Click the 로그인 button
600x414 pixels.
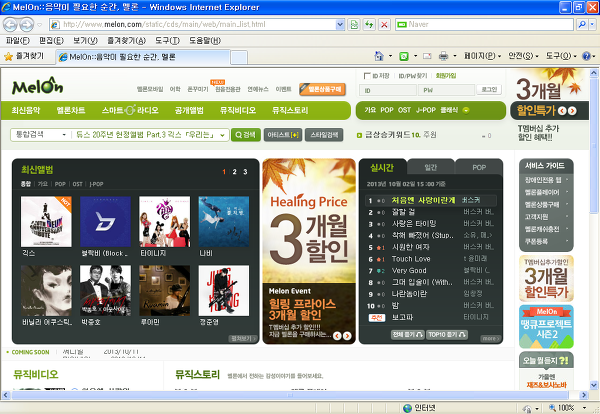click(489, 90)
